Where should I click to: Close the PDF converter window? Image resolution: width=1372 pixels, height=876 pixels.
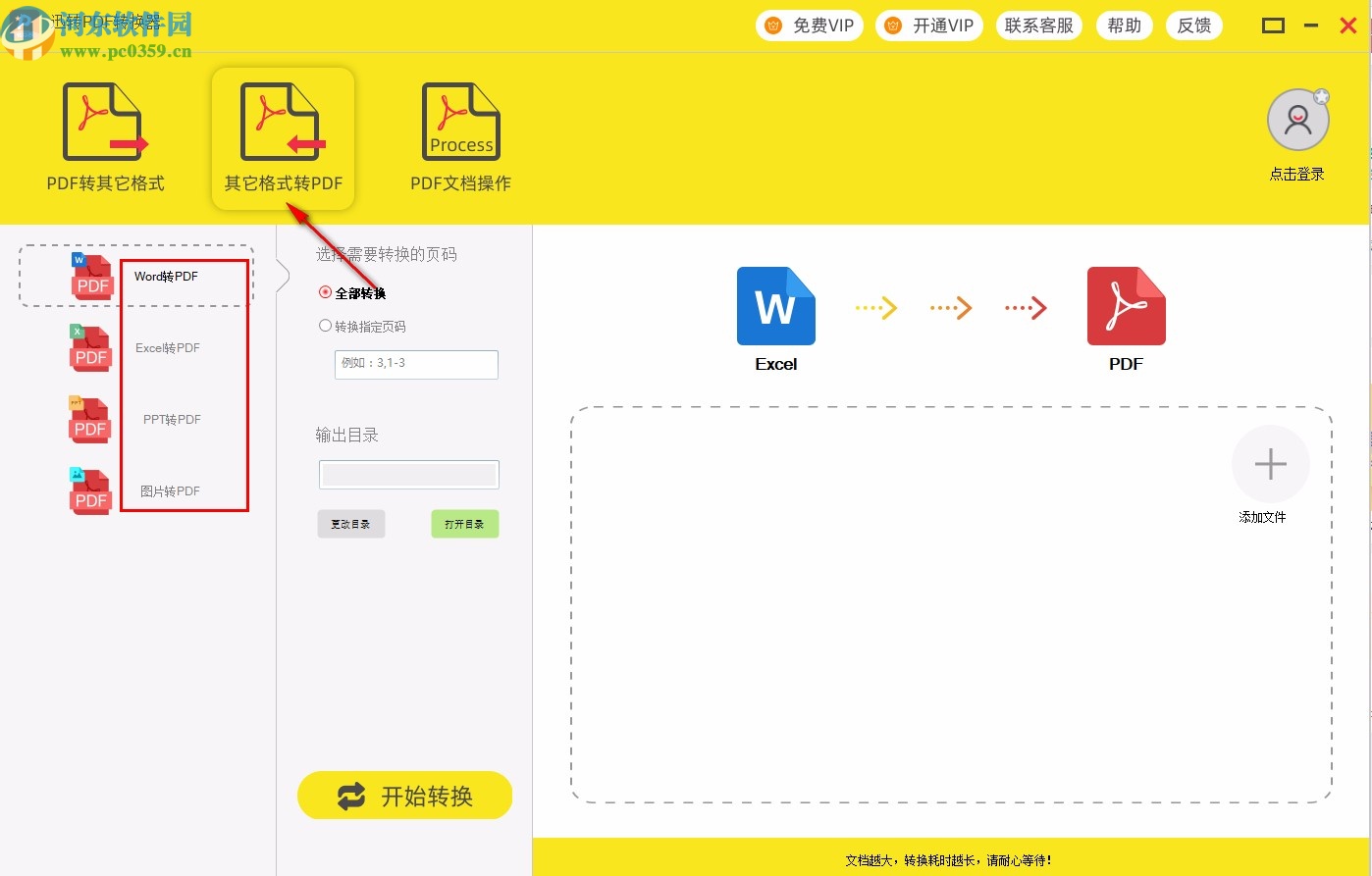[1348, 26]
